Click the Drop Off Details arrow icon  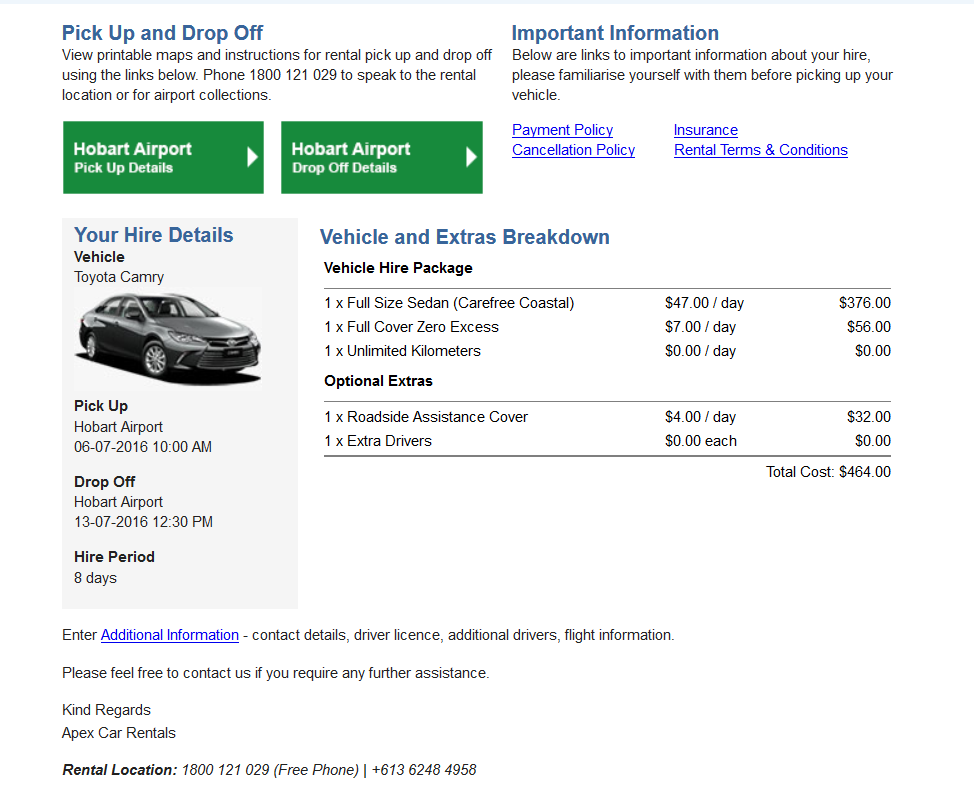[470, 157]
